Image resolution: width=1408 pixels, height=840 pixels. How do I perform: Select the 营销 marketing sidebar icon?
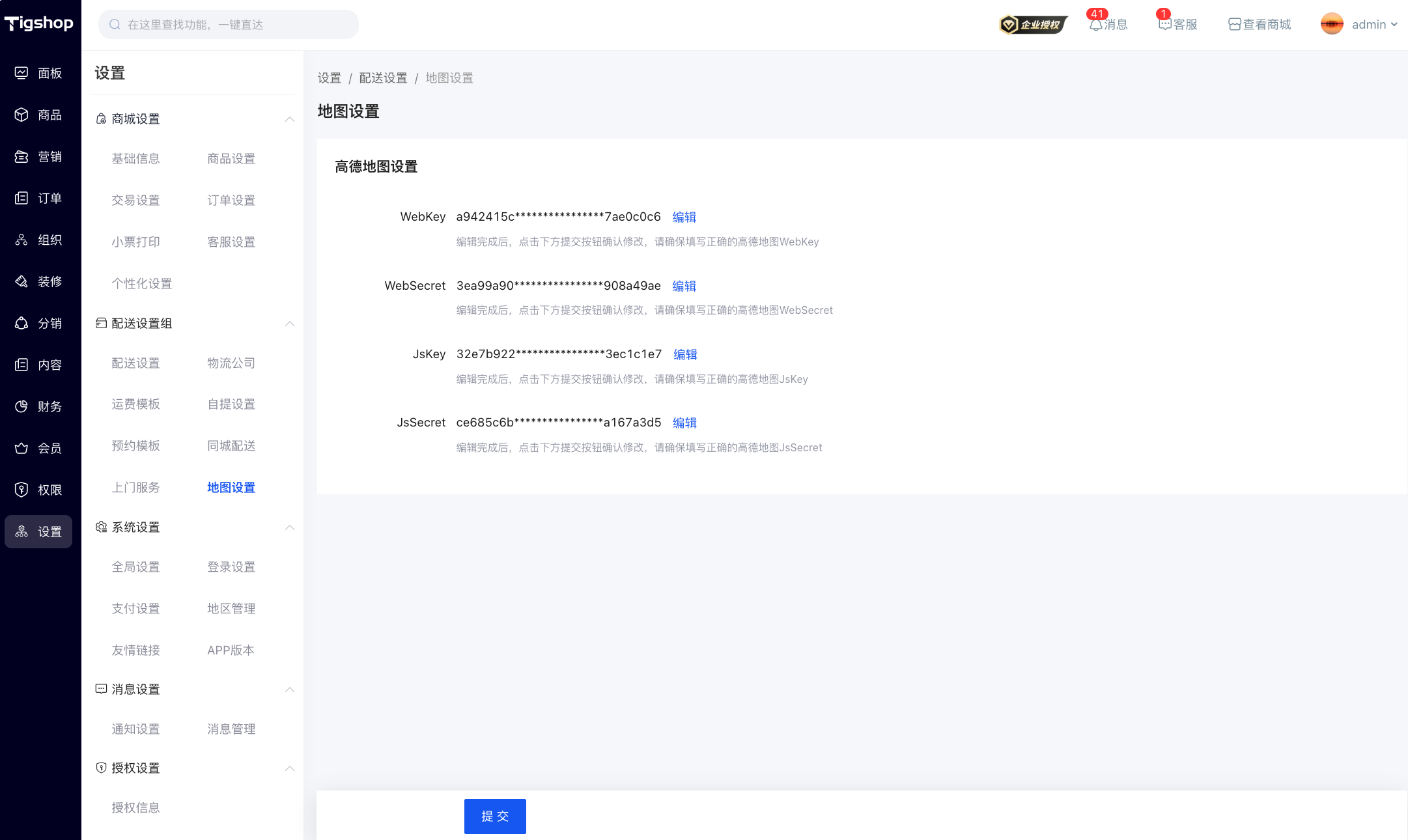[21, 156]
